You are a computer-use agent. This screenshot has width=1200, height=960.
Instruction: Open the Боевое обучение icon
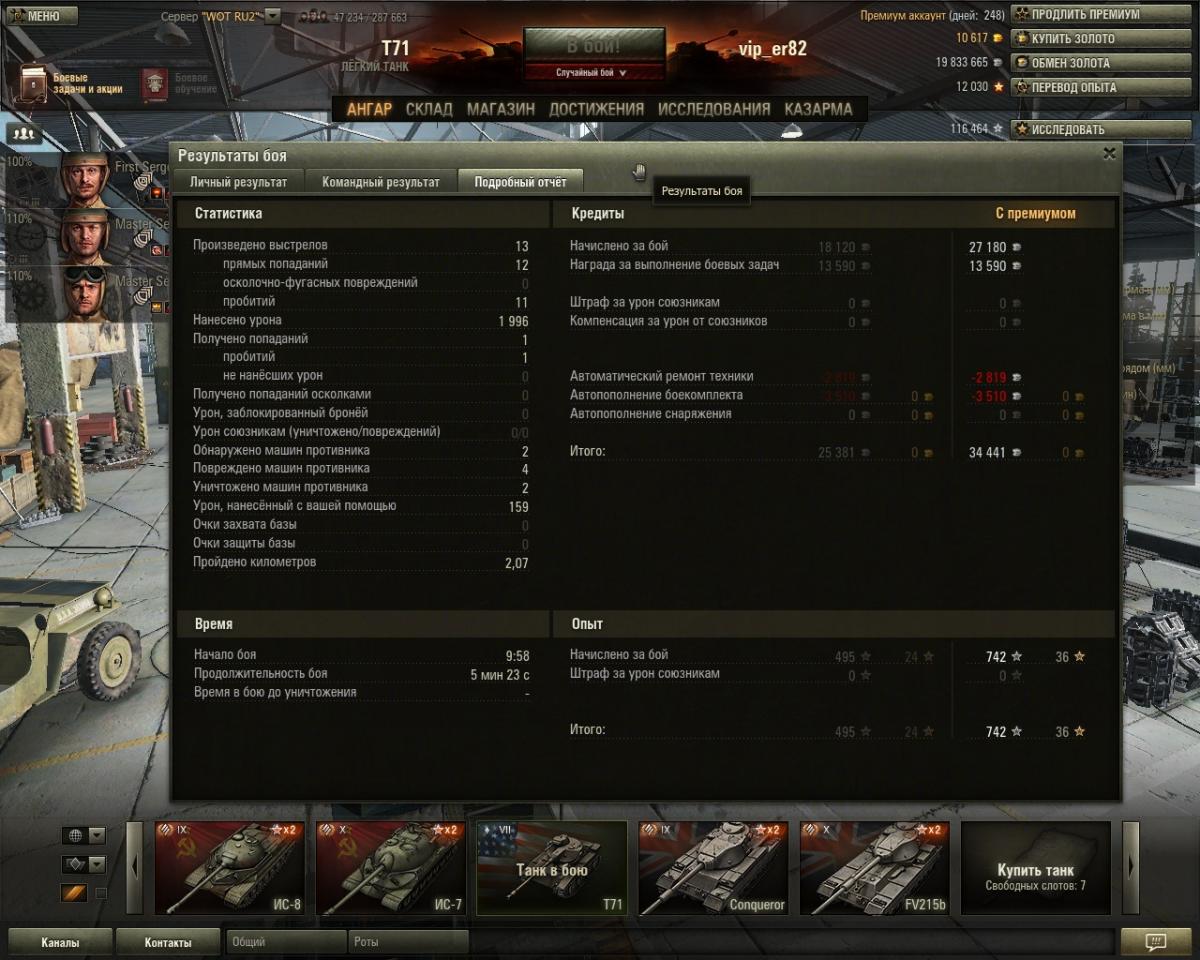click(154, 84)
